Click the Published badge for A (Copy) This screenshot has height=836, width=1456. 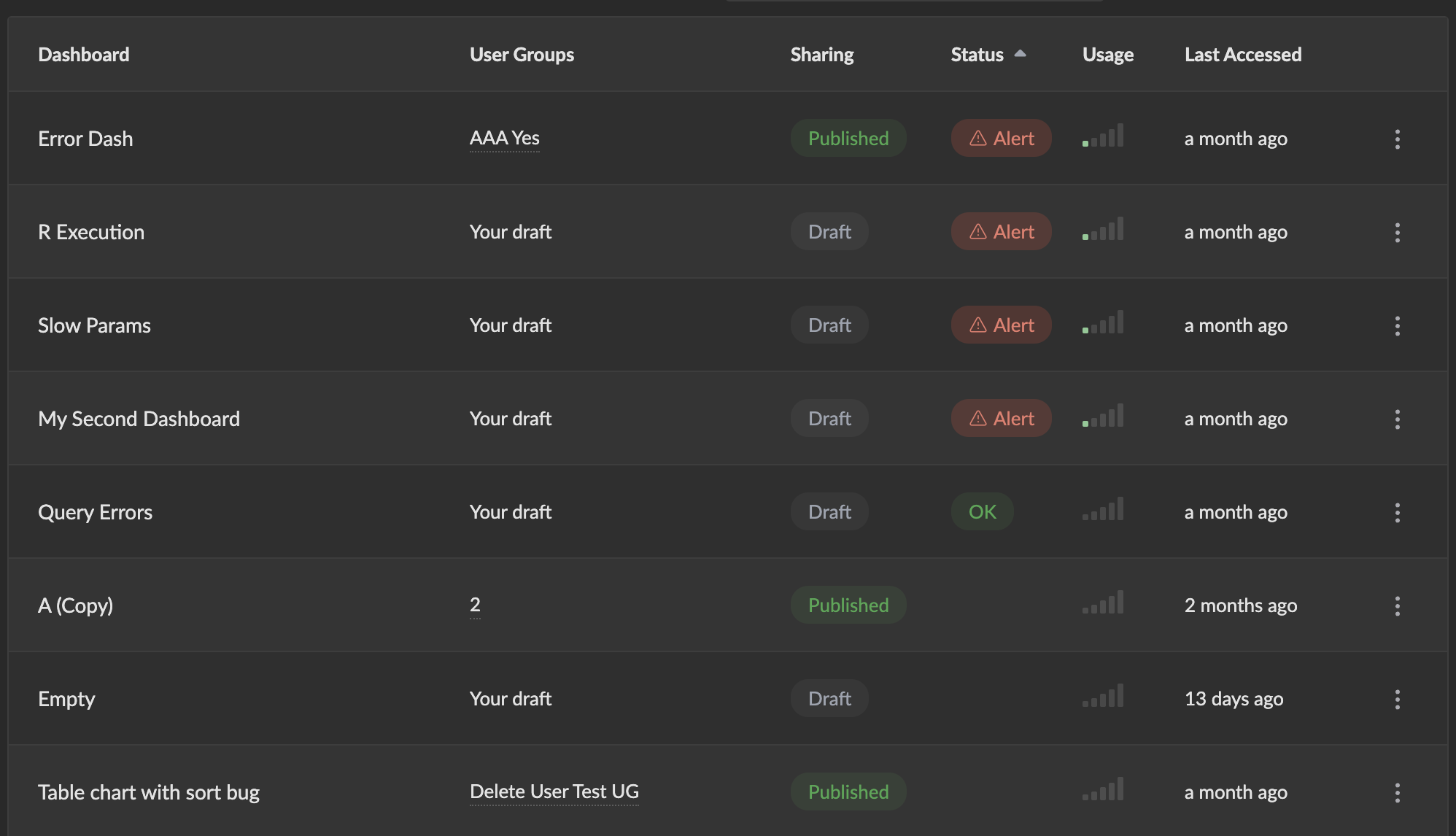coord(848,605)
